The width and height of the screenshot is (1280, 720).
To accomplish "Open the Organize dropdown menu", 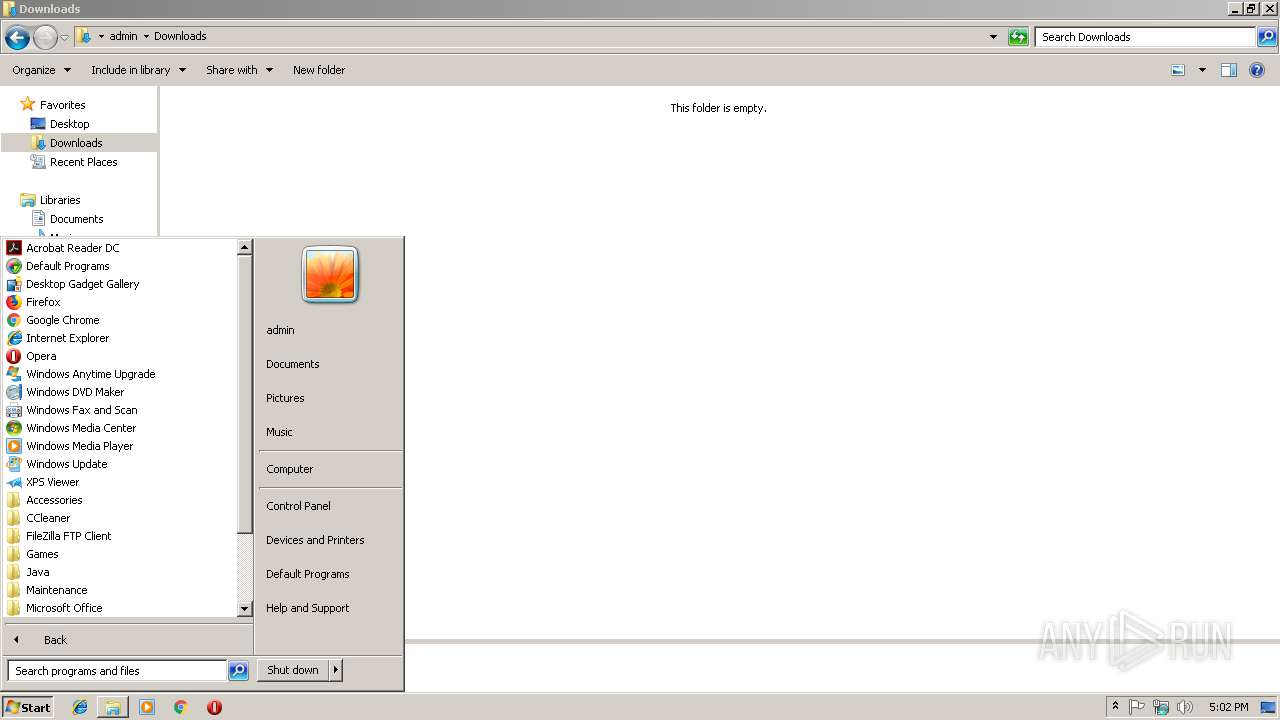I will pos(42,70).
